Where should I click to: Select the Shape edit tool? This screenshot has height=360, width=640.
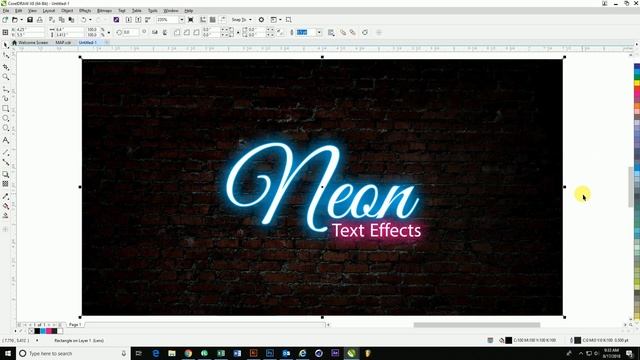[6, 56]
